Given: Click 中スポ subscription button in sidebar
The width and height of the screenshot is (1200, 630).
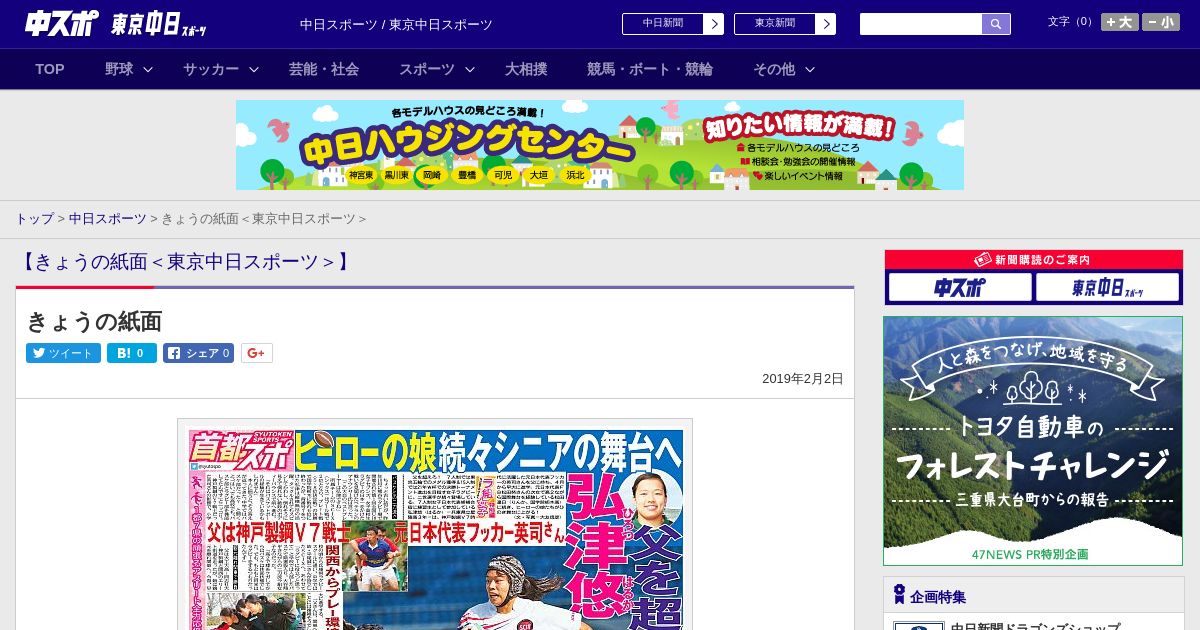Looking at the screenshot, I should tap(960, 288).
